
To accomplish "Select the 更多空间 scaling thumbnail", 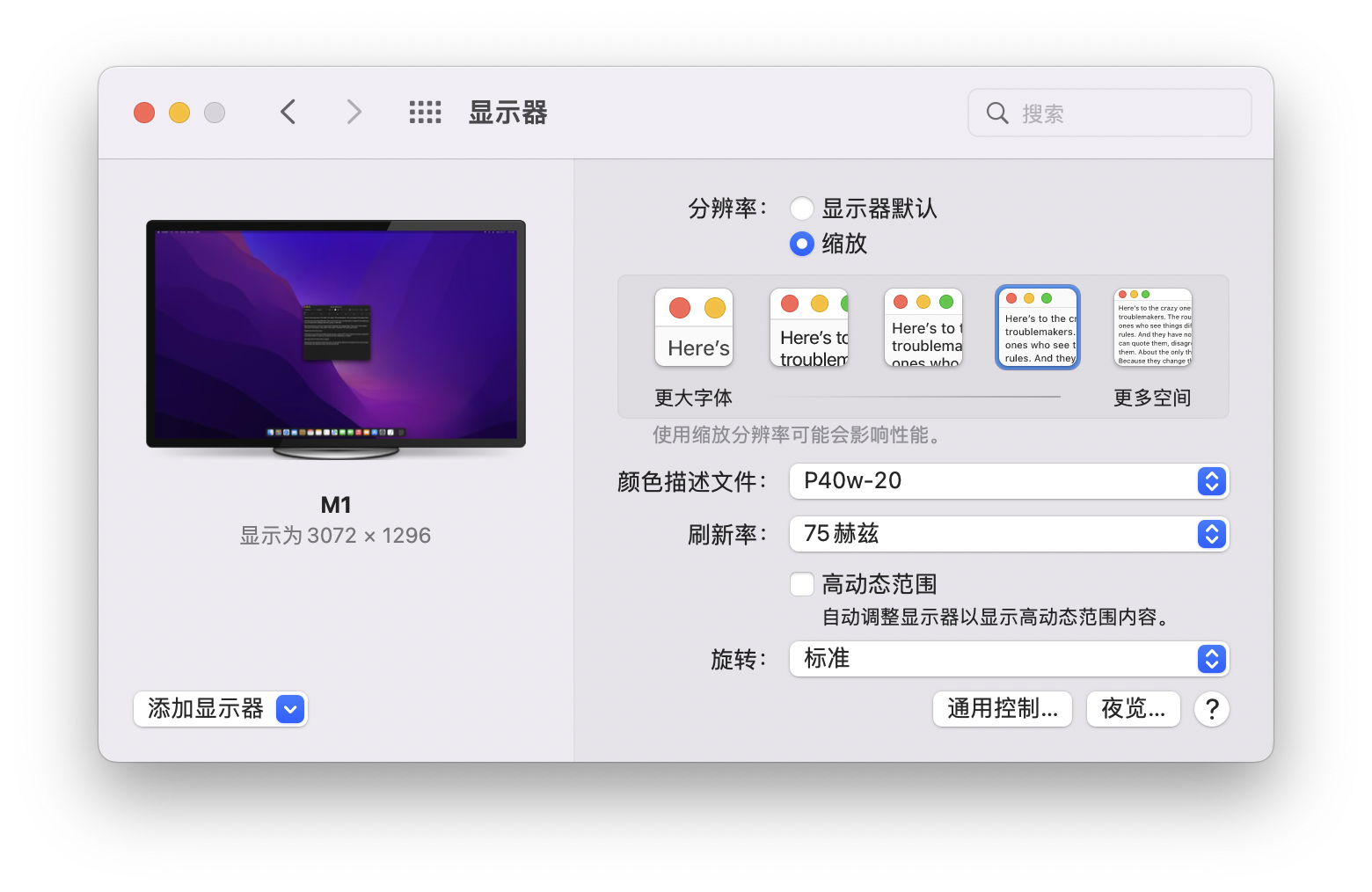I will tap(1152, 327).
